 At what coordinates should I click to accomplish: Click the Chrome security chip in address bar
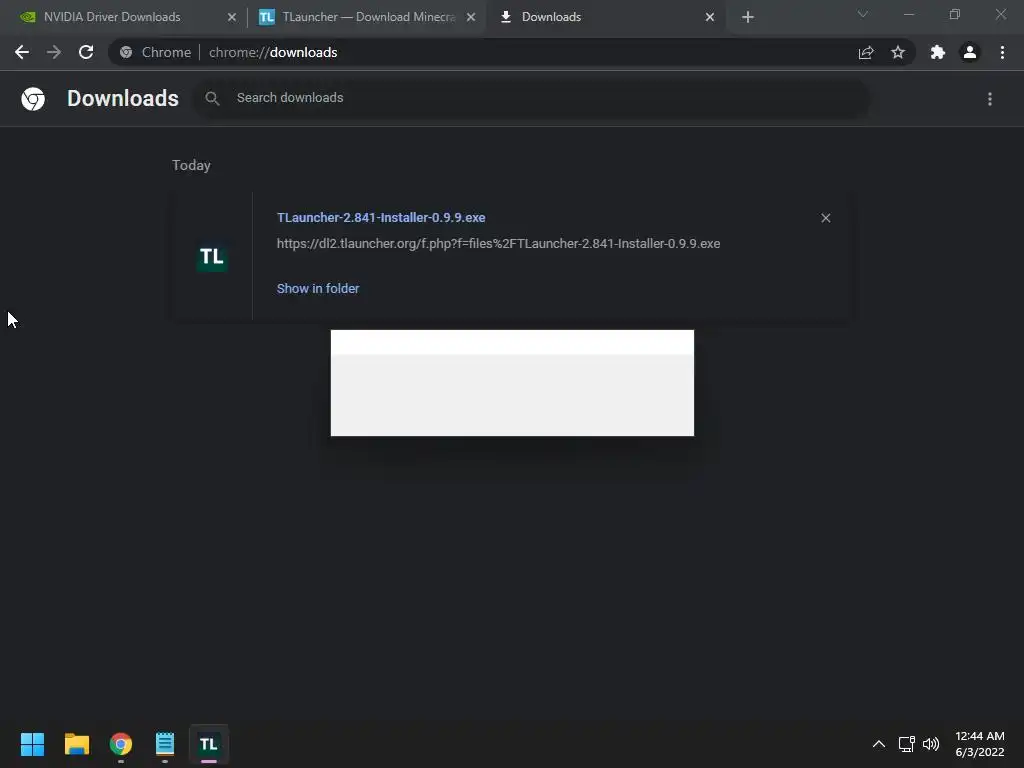(155, 52)
